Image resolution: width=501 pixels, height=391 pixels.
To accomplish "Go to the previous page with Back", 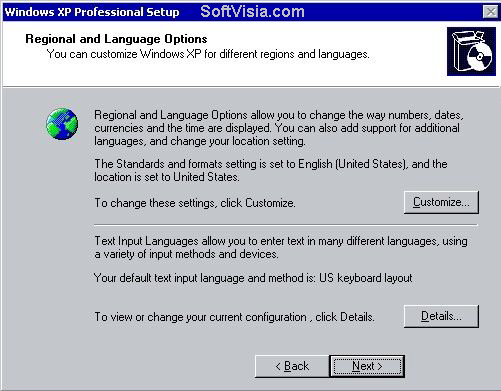I will coord(292,366).
